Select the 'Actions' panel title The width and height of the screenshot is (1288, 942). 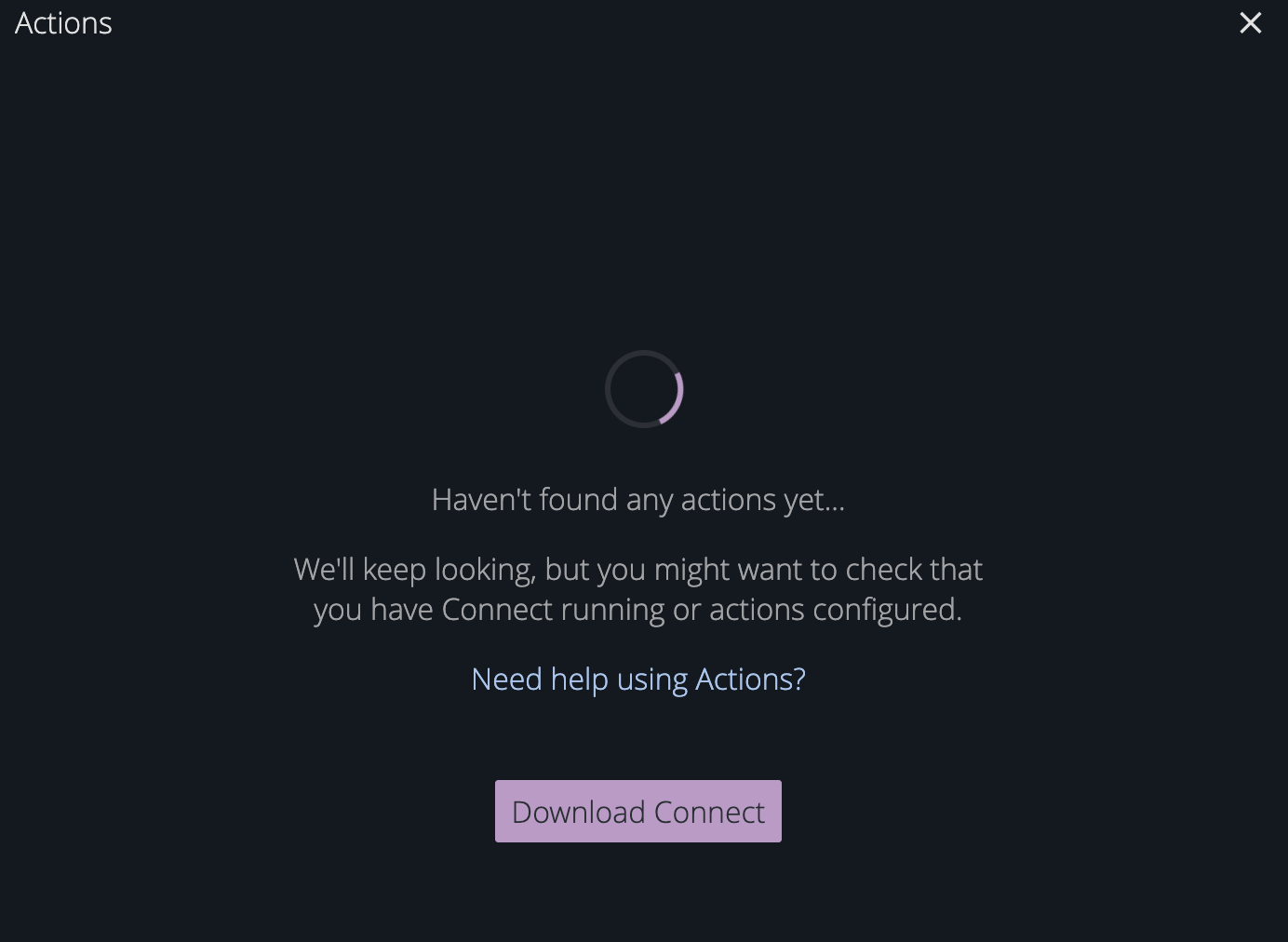coord(63,23)
